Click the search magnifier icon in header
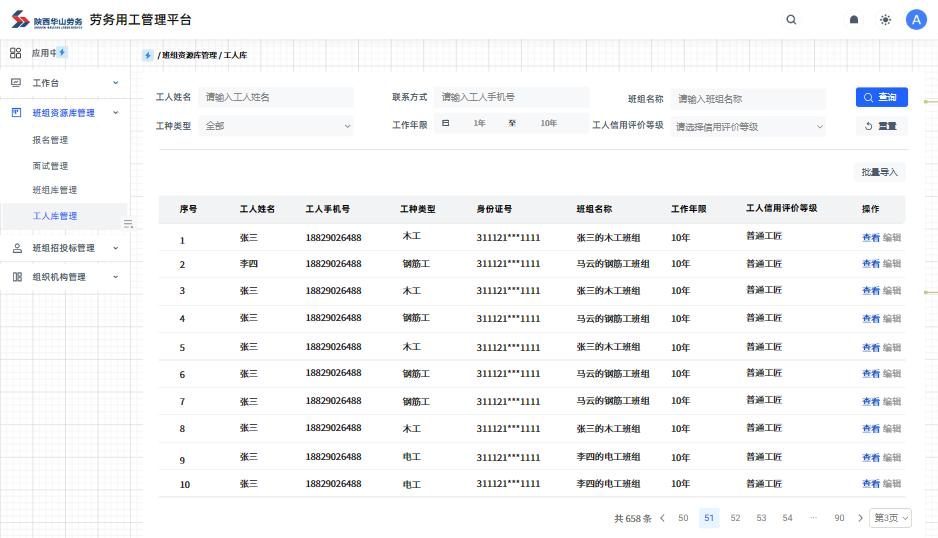 (x=791, y=19)
